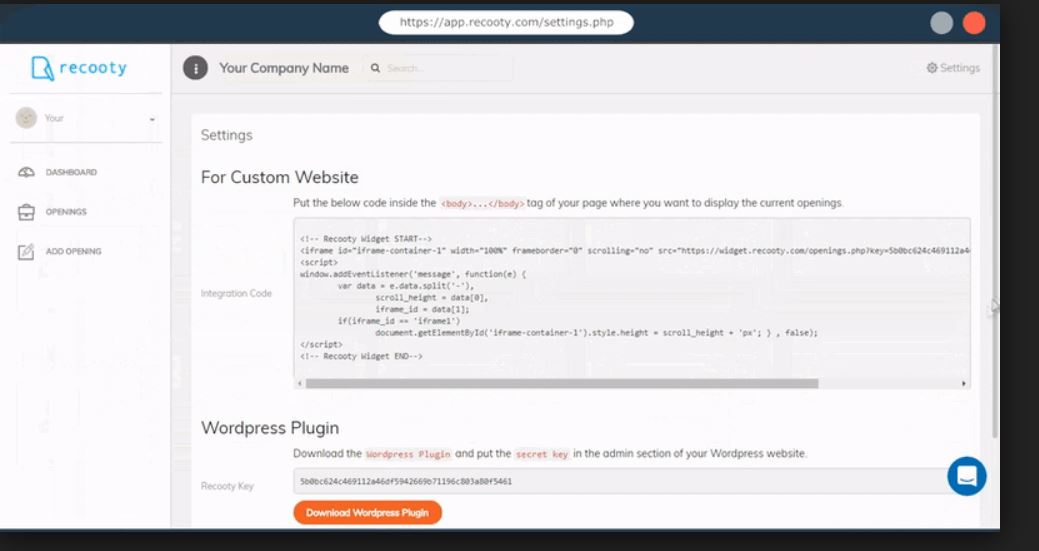Select Add Opening in sidebar

pos(74,252)
